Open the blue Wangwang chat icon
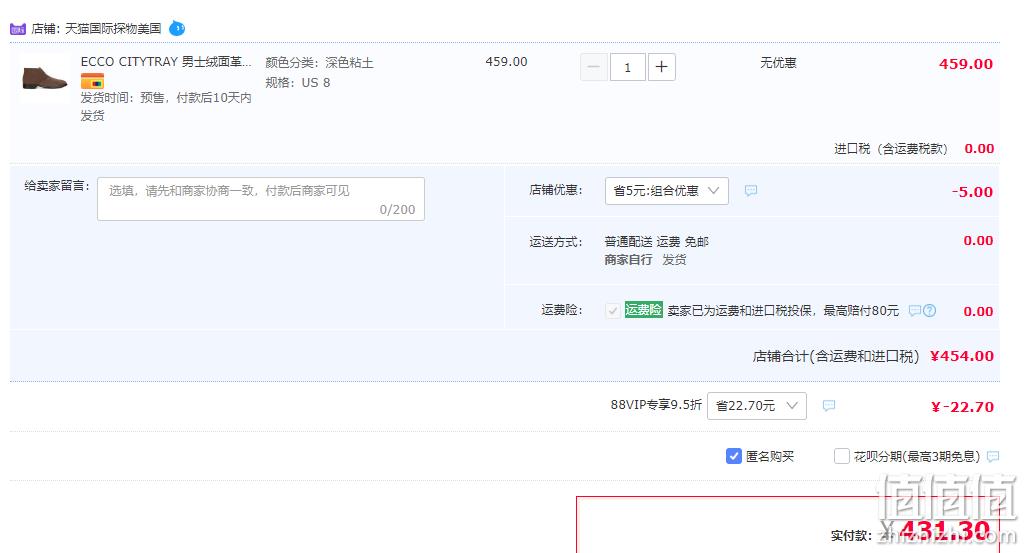The height and width of the screenshot is (553, 1026). coord(177,28)
